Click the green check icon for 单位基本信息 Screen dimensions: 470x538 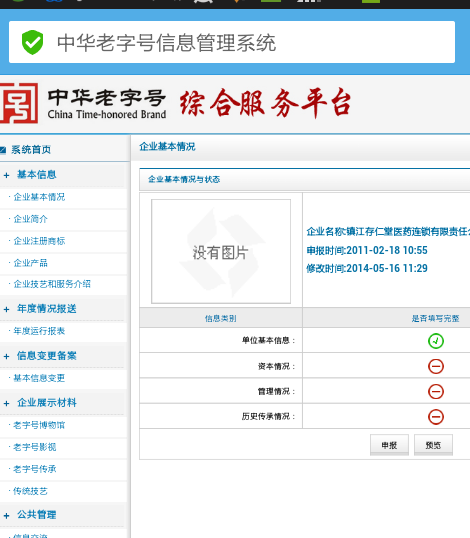[x=436, y=341]
